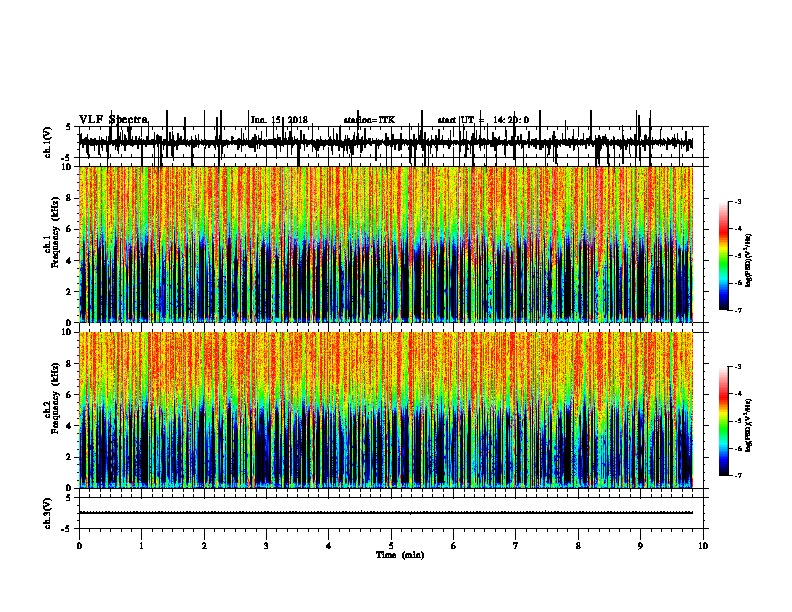The image size is (792, 612).
Task: Click the "-7" tick on ch.2 color bar
Action: (x=738, y=475)
